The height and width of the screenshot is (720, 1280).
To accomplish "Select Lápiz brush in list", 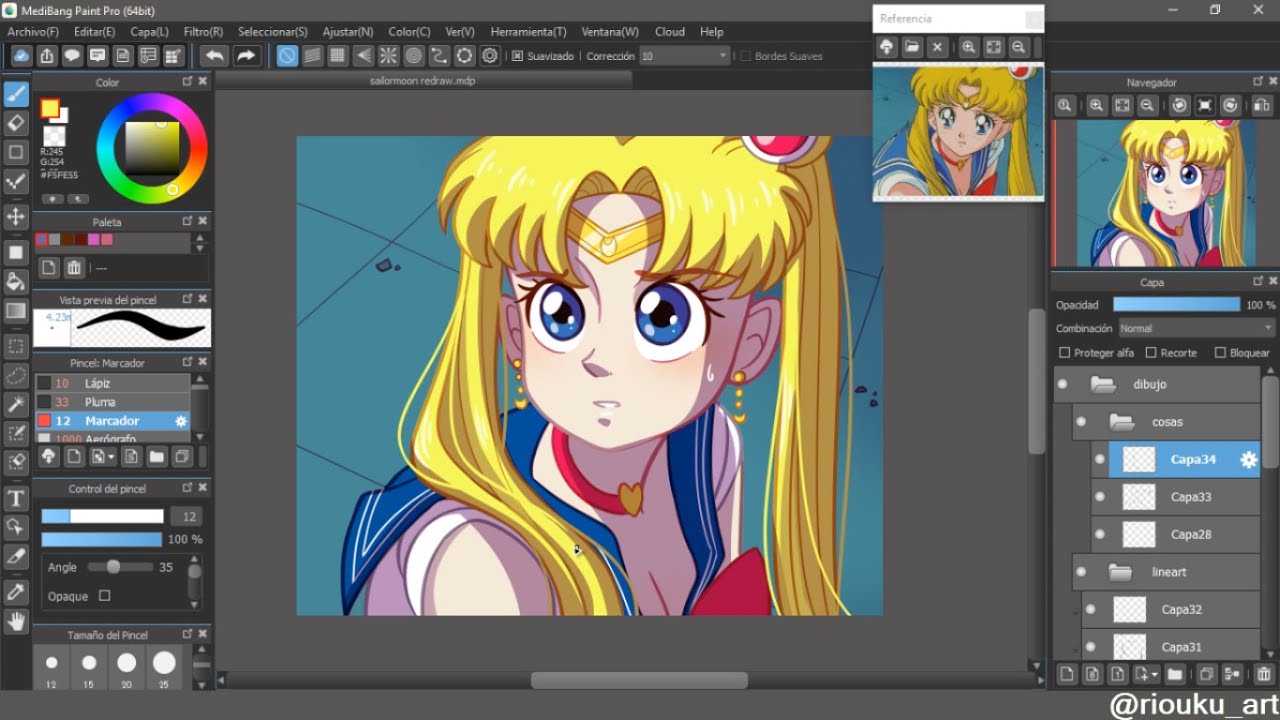I will tap(112, 383).
